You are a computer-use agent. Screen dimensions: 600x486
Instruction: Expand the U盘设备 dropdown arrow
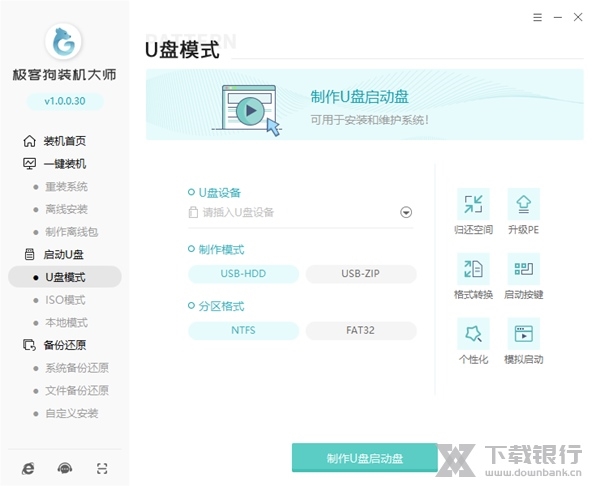(x=406, y=212)
